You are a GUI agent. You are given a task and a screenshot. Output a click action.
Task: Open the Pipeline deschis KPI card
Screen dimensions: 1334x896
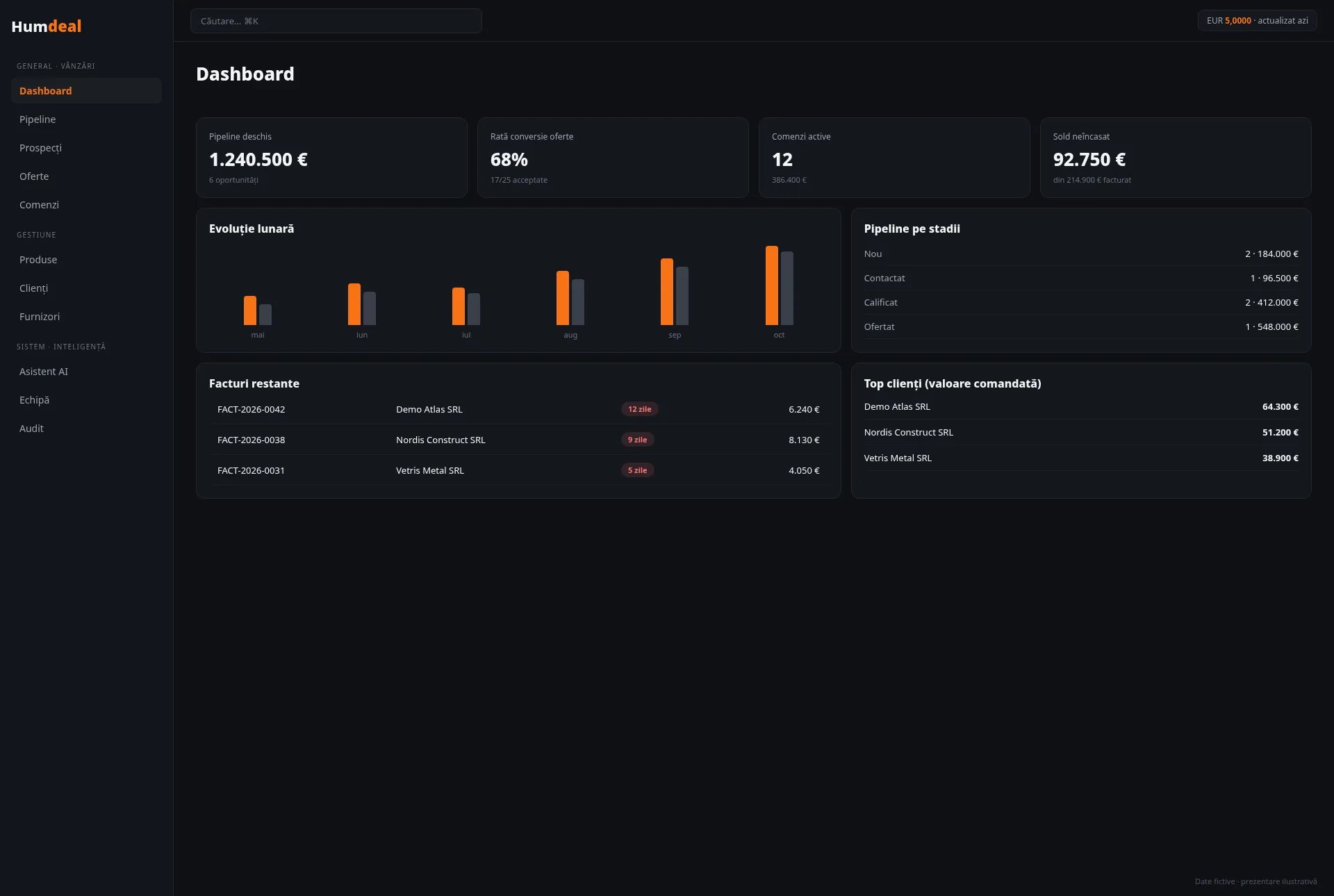click(x=331, y=158)
